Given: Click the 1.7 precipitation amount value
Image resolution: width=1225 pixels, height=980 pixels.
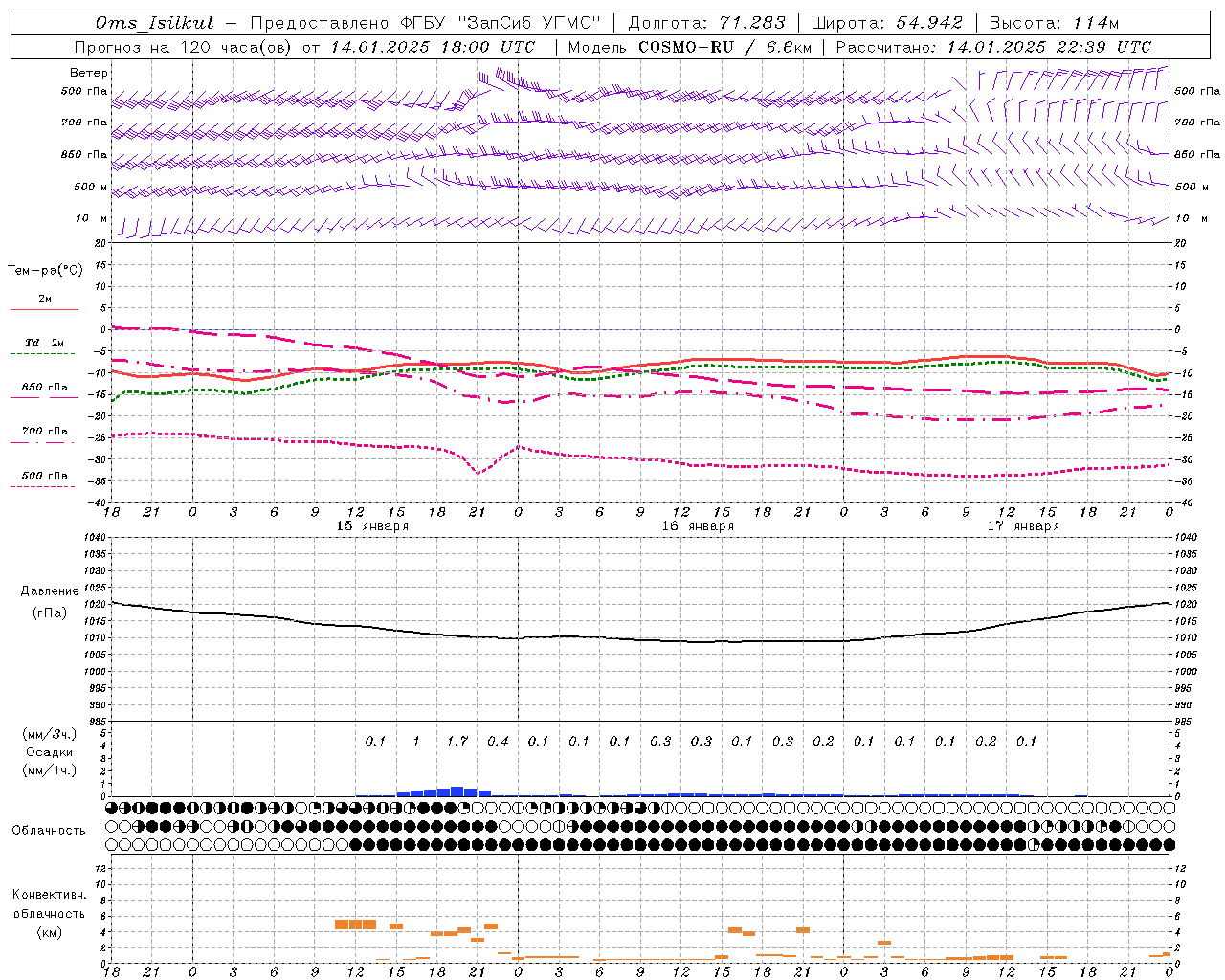Looking at the screenshot, I should click(x=457, y=741).
